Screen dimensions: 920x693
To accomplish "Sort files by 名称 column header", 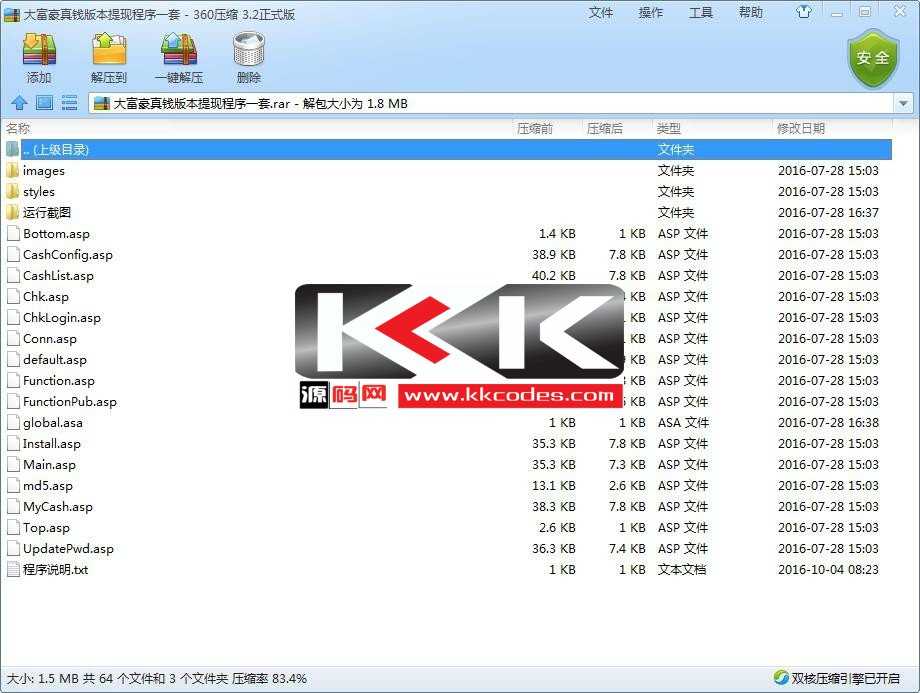I will click(x=18, y=128).
